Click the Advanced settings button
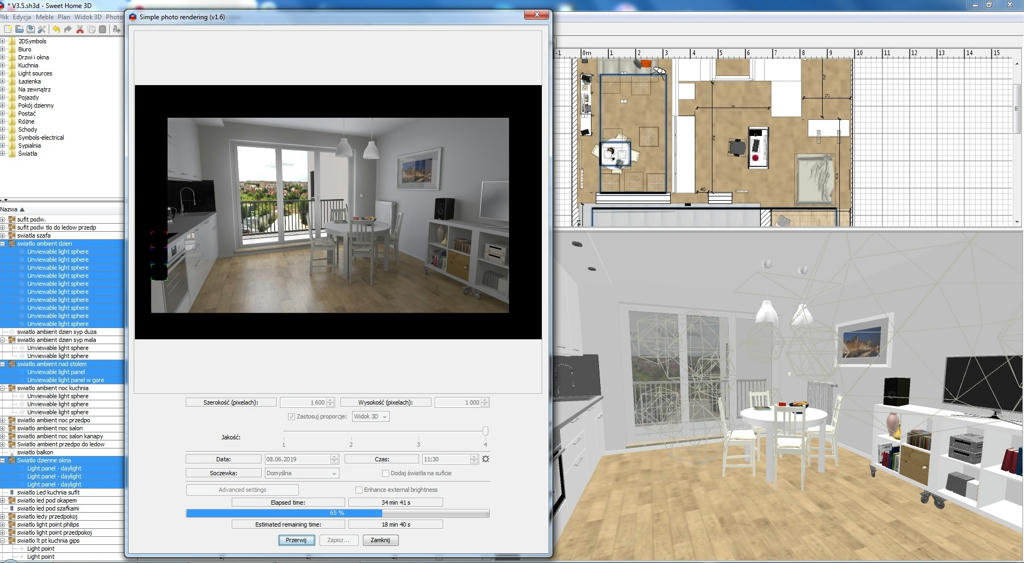The width and height of the screenshot is (1024, 563). [242, 489]
